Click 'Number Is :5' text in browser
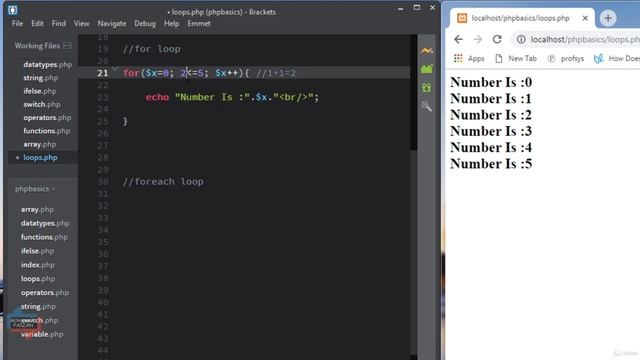This screenshot has height=360, width=640. tap(491, 164)
